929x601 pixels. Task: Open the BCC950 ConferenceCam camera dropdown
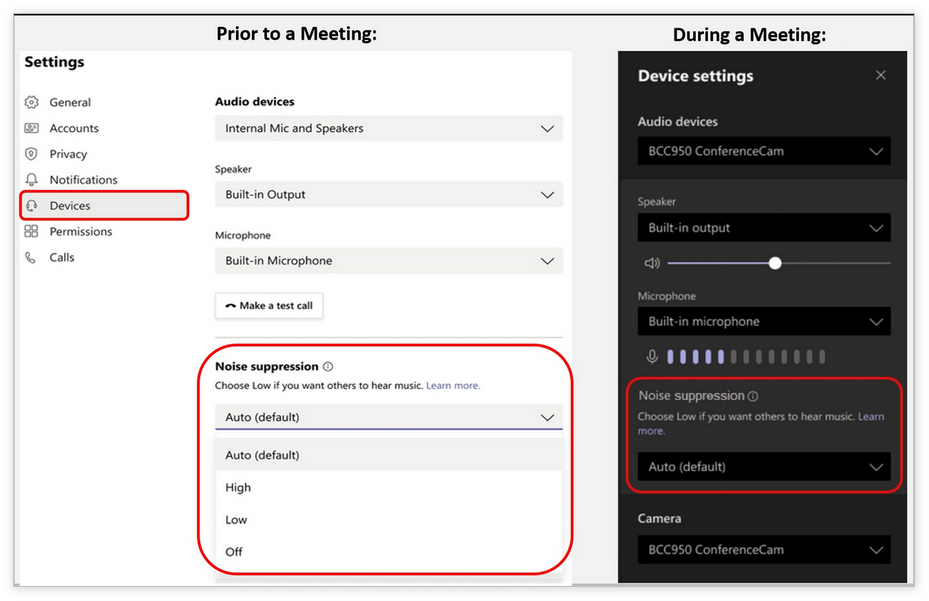coord(764,550)
